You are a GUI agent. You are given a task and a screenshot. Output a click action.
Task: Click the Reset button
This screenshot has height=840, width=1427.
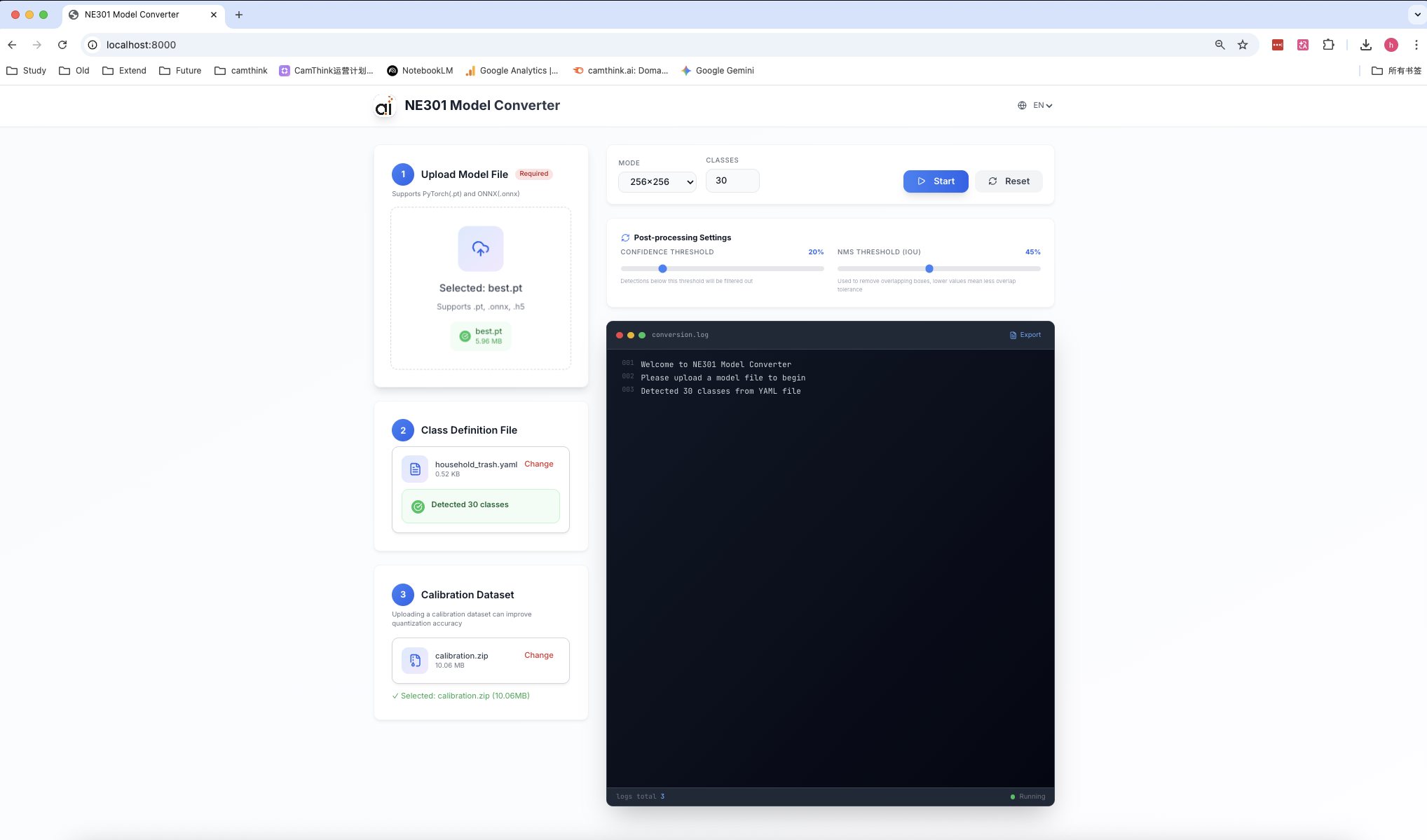click(x=1009, y=181)
